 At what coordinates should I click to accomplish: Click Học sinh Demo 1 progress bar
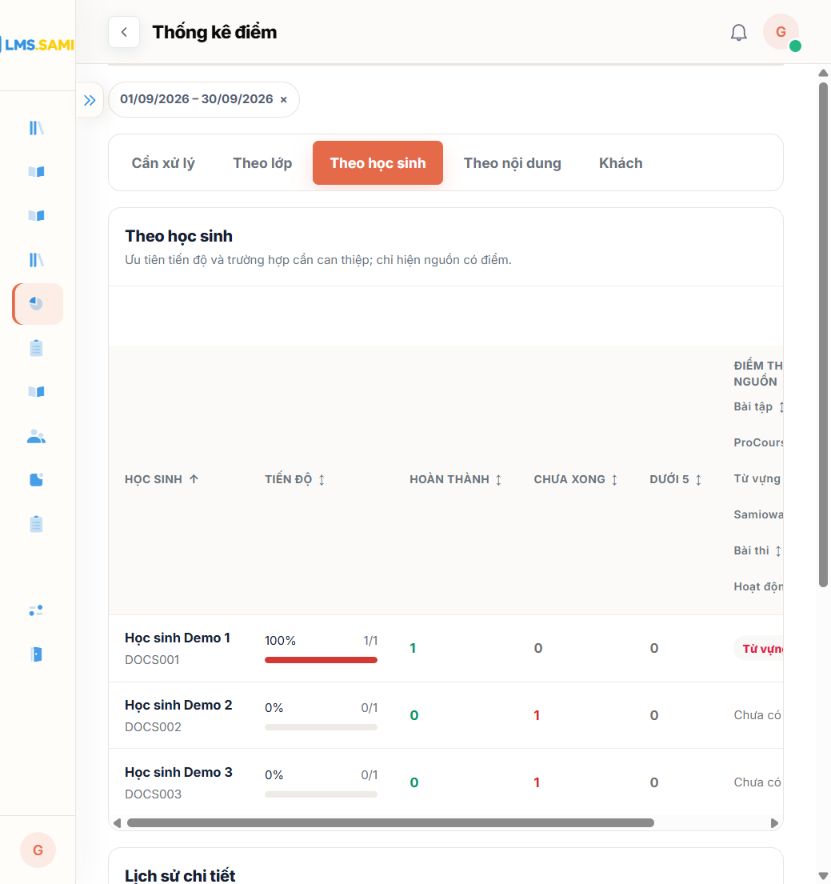(x=321, y=660)
